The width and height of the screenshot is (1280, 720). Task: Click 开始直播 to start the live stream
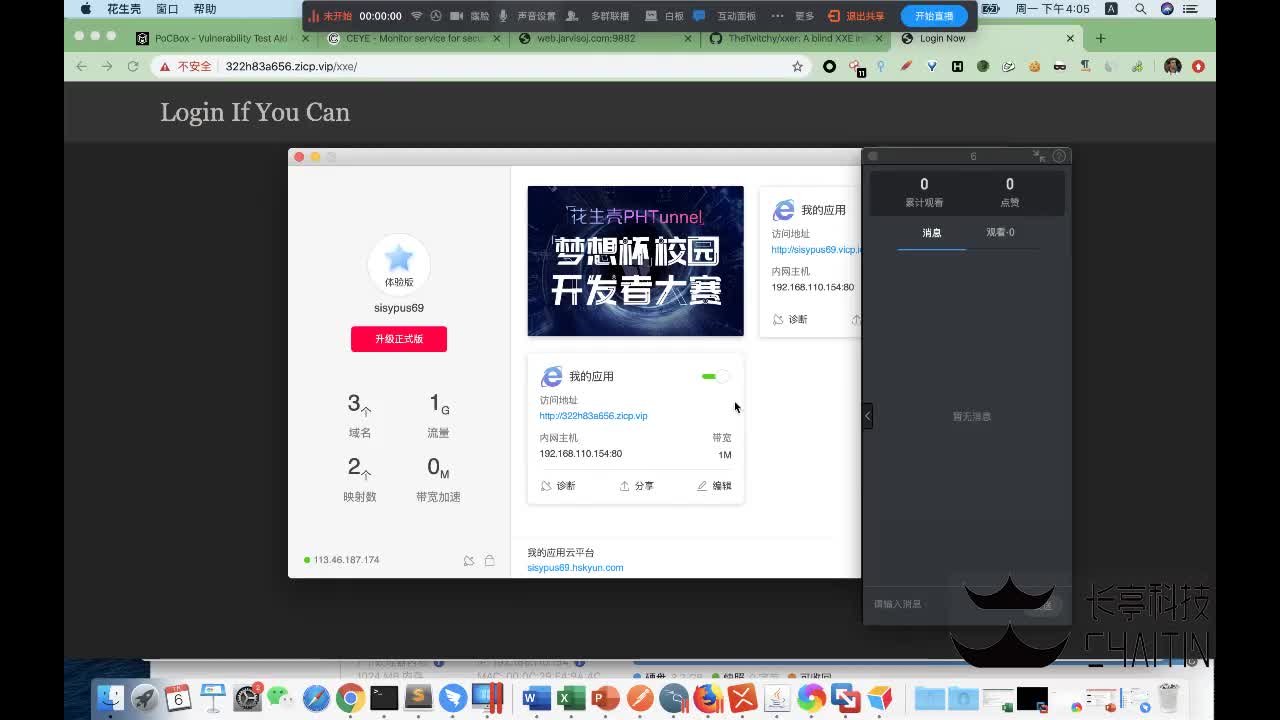pyautogui.click(x=934, y=16)
